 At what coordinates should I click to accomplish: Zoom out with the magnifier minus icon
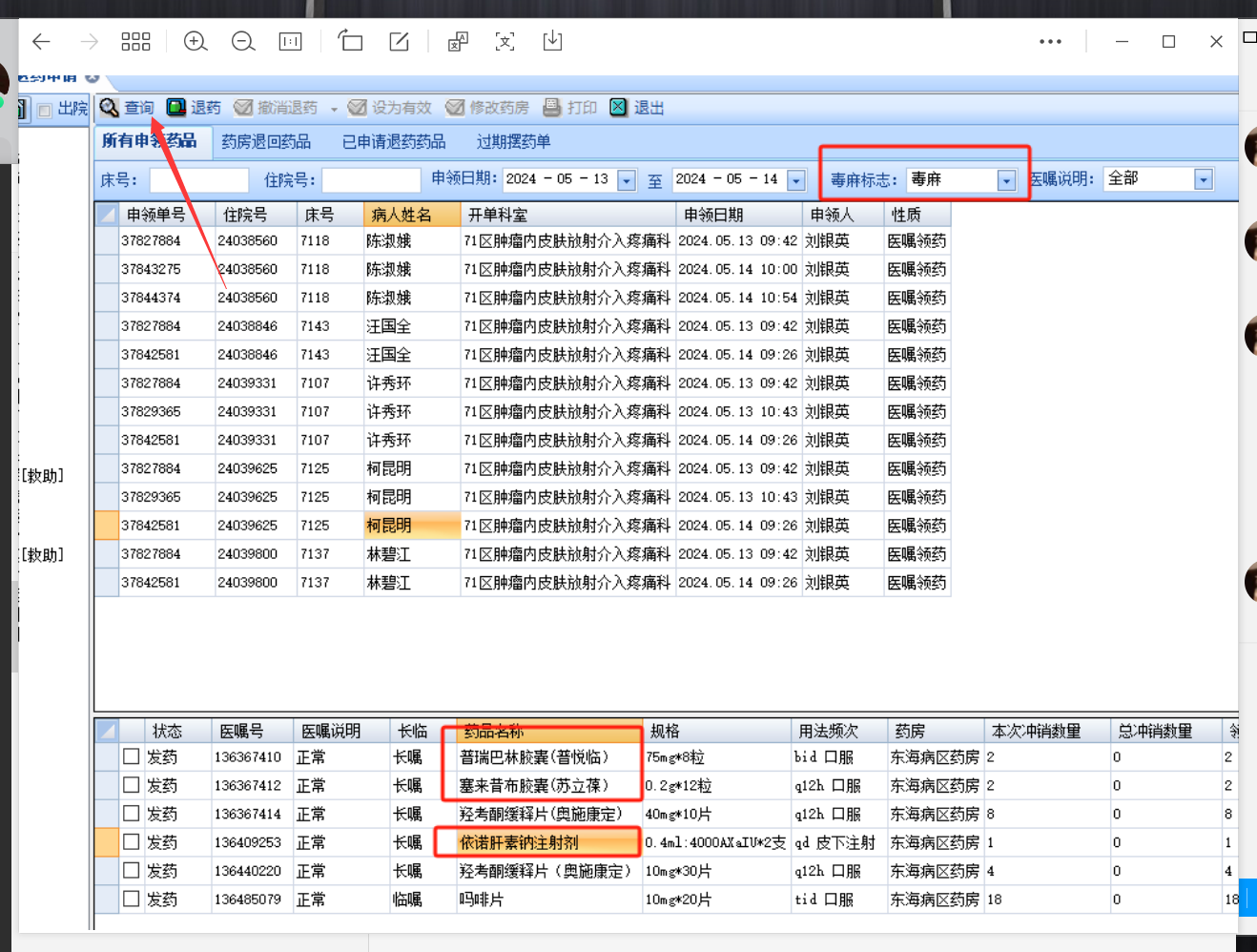tap(243, 42)
